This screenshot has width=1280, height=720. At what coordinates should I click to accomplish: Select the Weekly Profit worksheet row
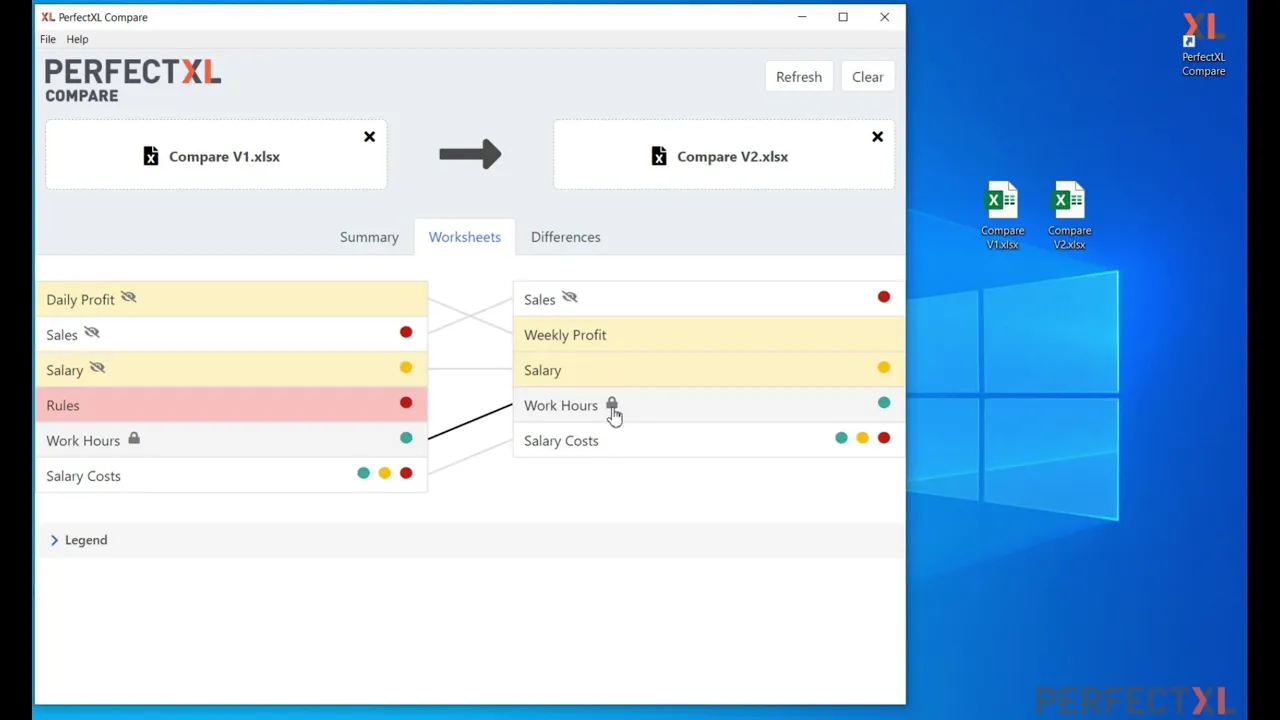[x=709, y=334]
